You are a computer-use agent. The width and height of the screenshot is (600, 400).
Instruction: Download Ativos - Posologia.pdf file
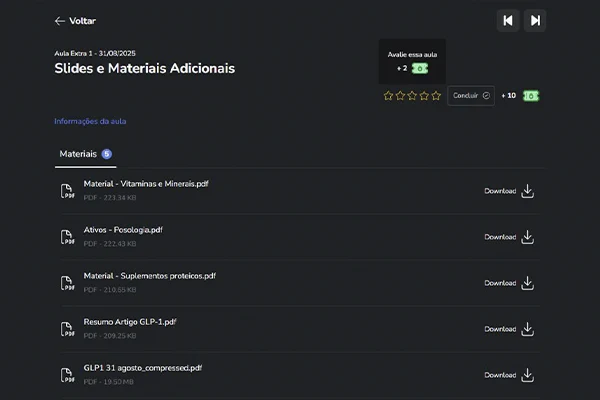pos(509,237)
